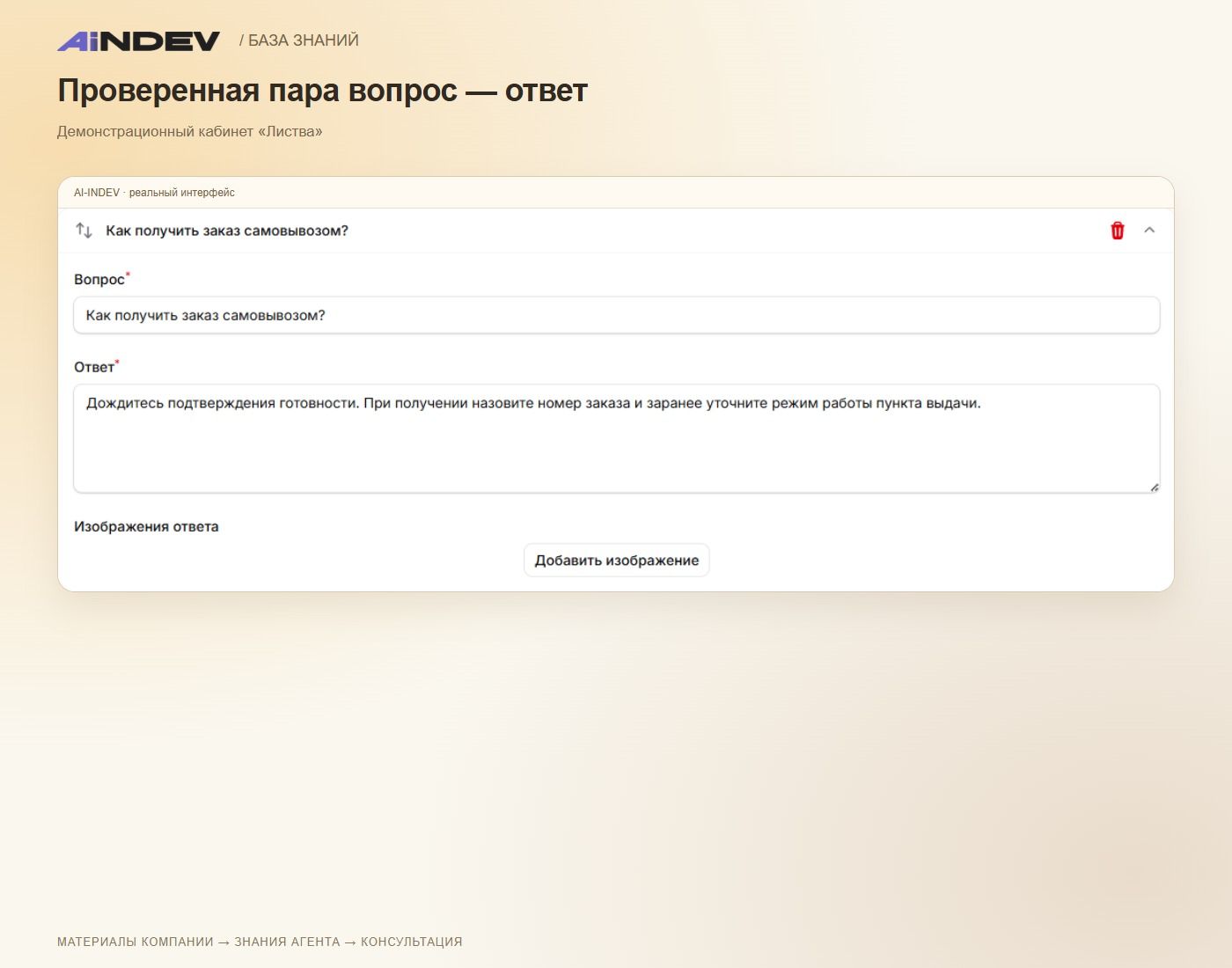Click the '/ БАЗА ЗНАНИЙ' breadcrumb text

pyautogui.click(x=299, y=40)
